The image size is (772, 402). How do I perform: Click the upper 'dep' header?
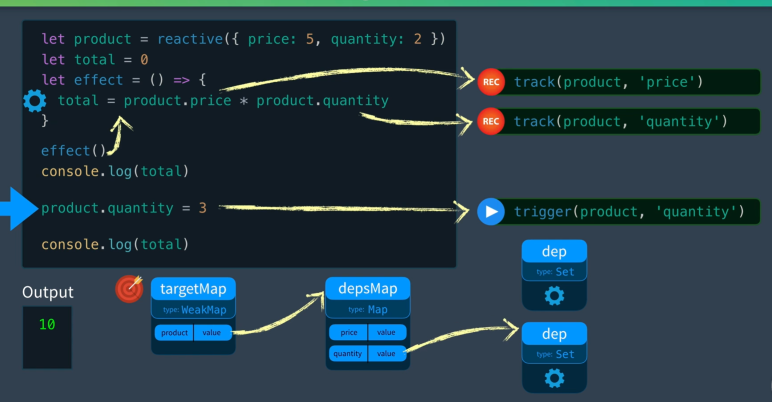pos(554,251)
